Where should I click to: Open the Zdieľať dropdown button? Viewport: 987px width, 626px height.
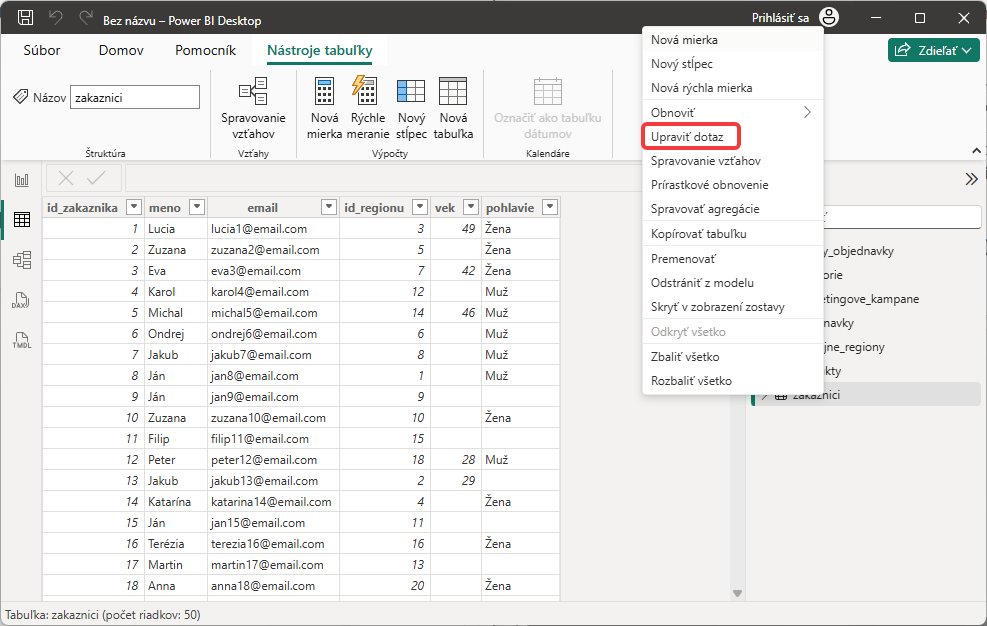click(x=933, y=50)
